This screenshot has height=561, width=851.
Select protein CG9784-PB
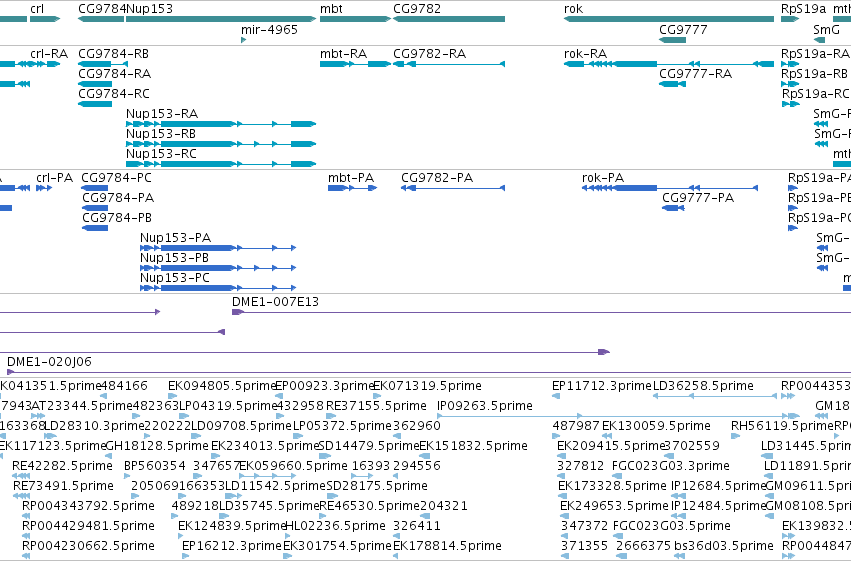[x=95, y=228]
